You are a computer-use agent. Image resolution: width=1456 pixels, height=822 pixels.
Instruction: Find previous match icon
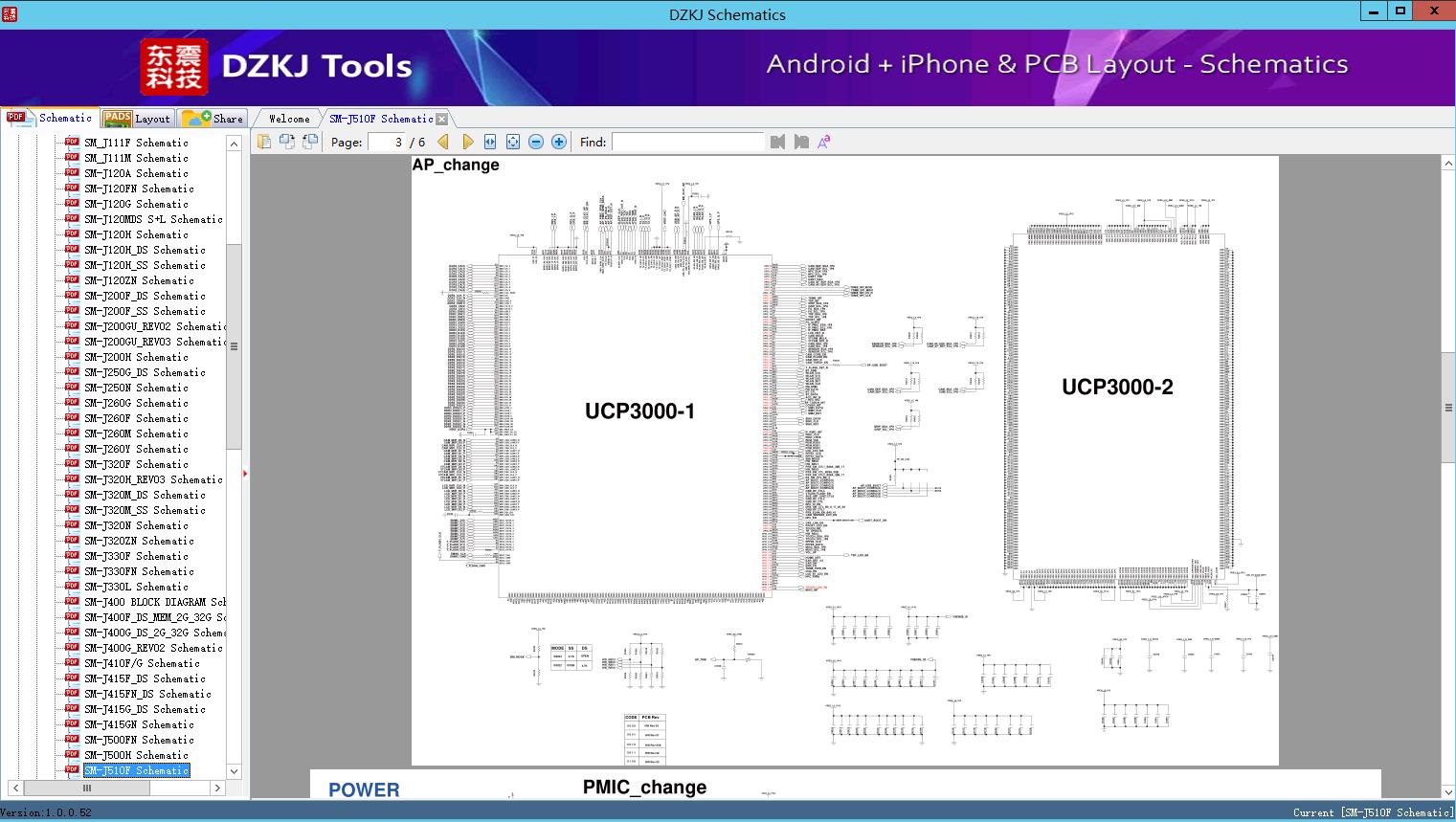[x=777, y=142]
